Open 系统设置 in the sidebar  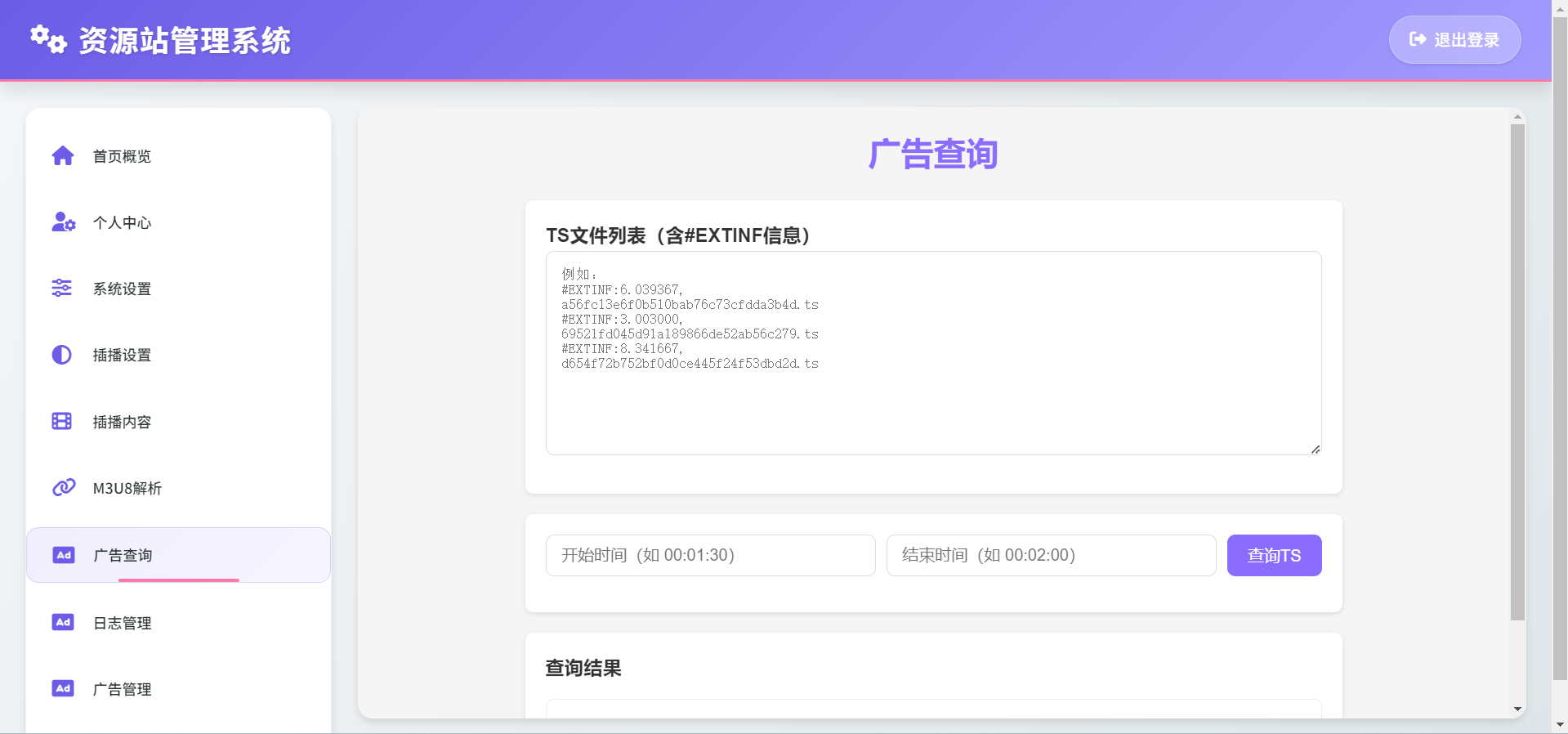[178, 288]
